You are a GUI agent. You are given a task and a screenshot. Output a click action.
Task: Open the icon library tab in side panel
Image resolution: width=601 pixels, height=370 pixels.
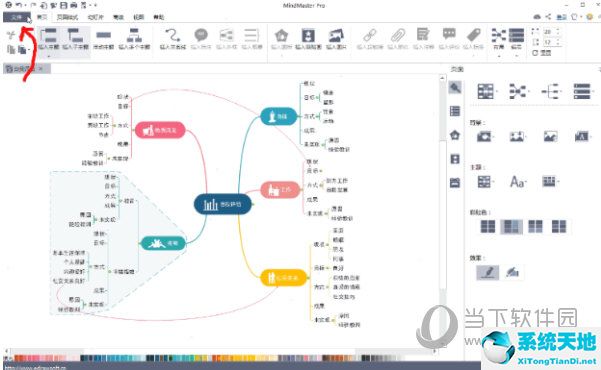pos(455,135)
